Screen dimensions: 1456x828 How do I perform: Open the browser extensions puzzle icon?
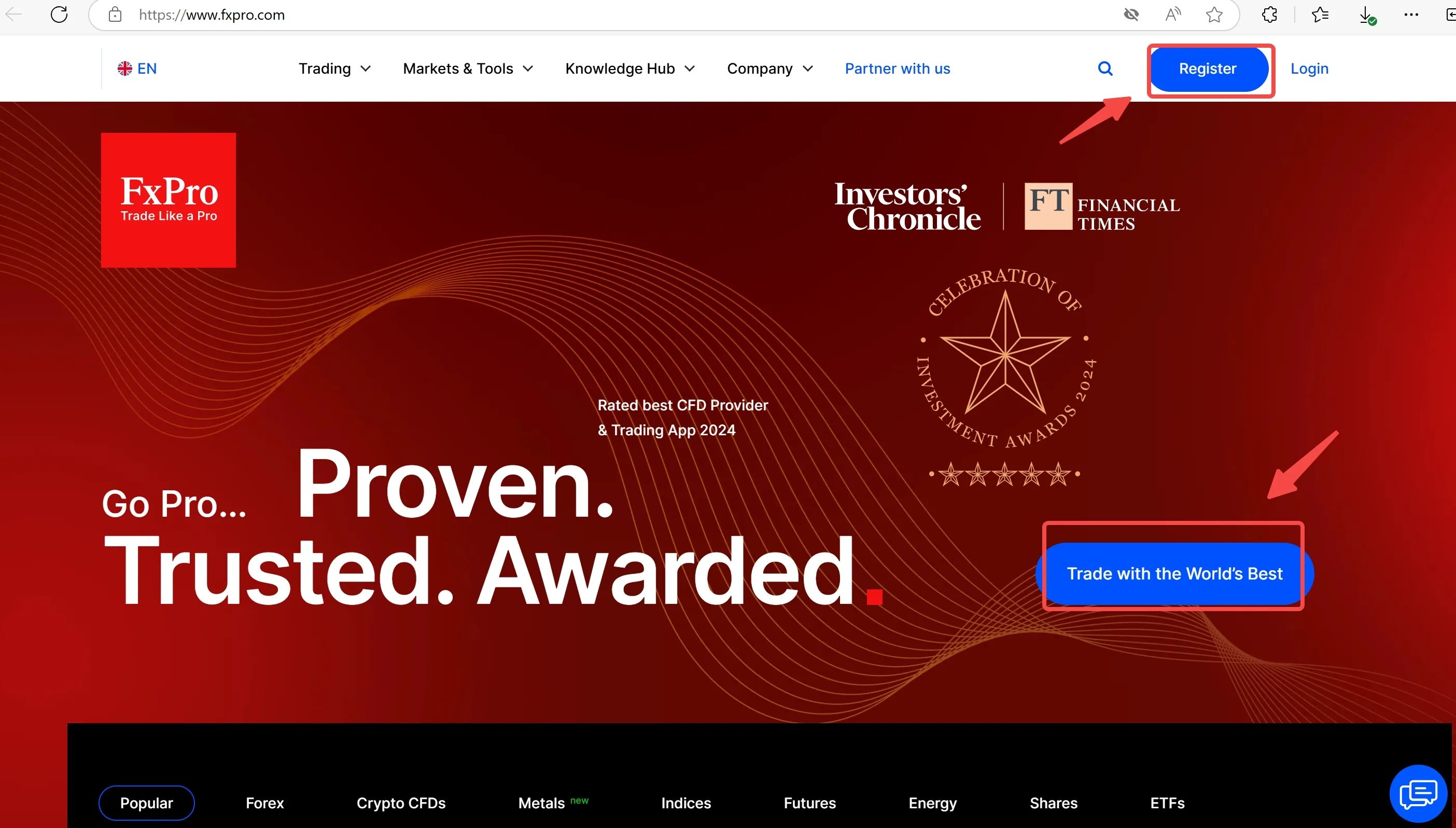point(1269,15)
